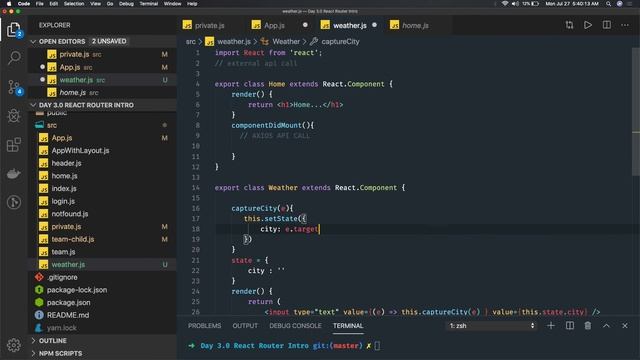Click the 2 UNSAVED badge

[x=109, y=41]
